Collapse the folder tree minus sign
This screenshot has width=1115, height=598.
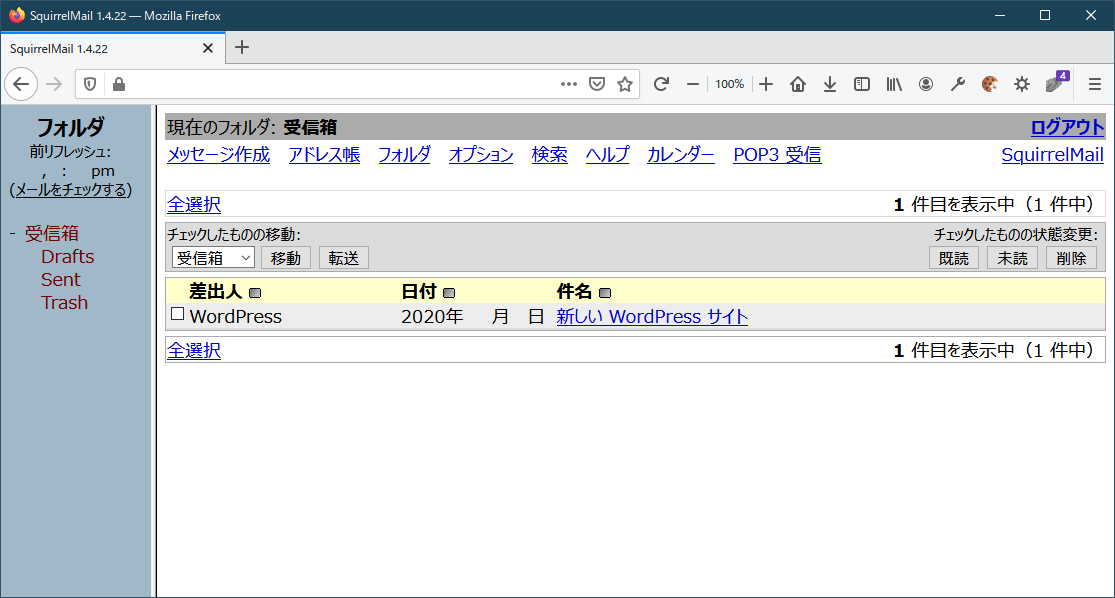(x=12, y=233)
